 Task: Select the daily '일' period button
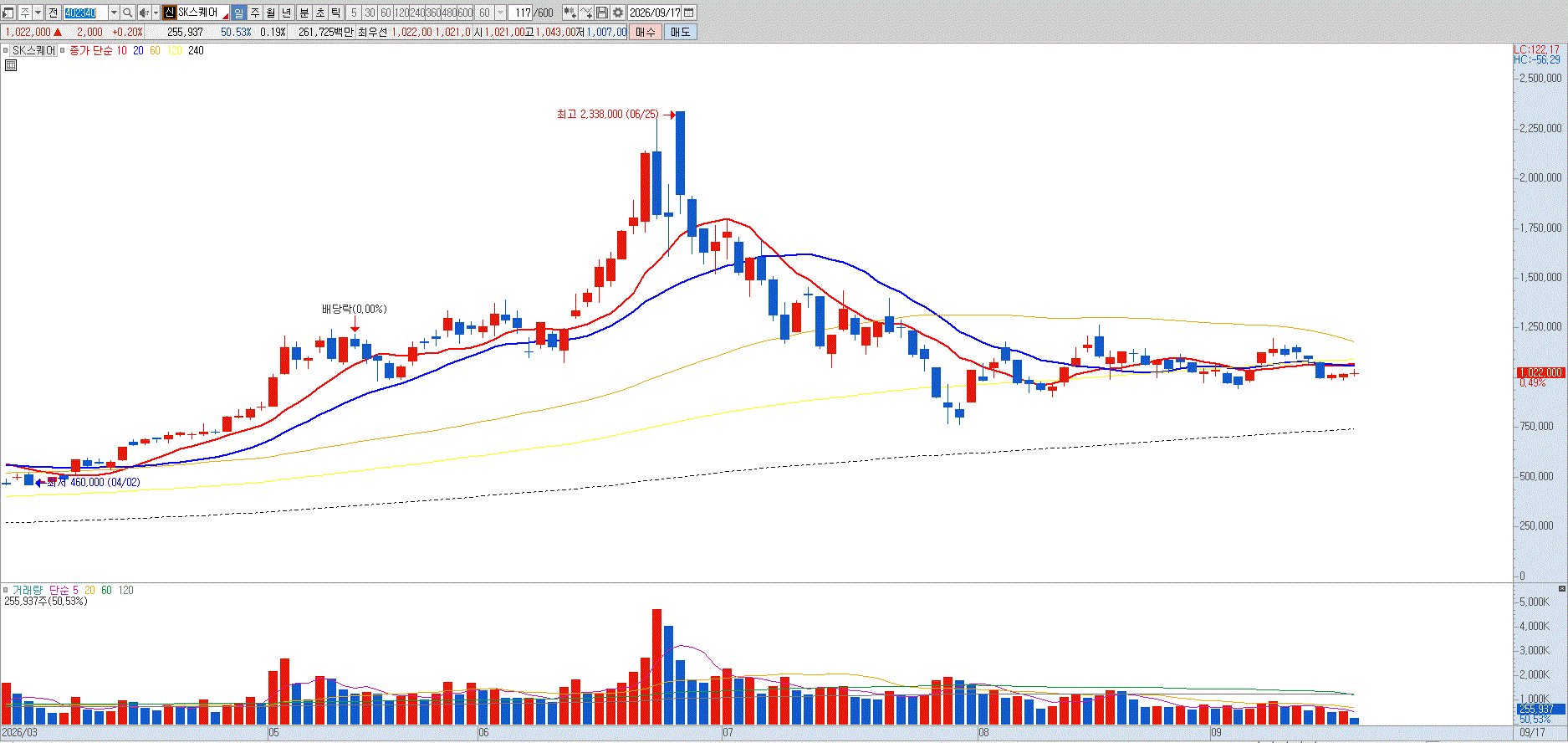point(238,13)
